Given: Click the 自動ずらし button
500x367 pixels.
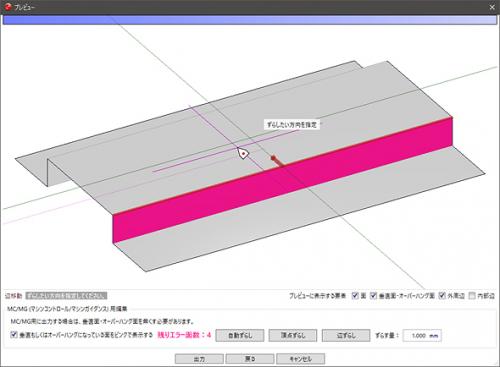Looking at the screenshot, I should (x=240, y=335).
